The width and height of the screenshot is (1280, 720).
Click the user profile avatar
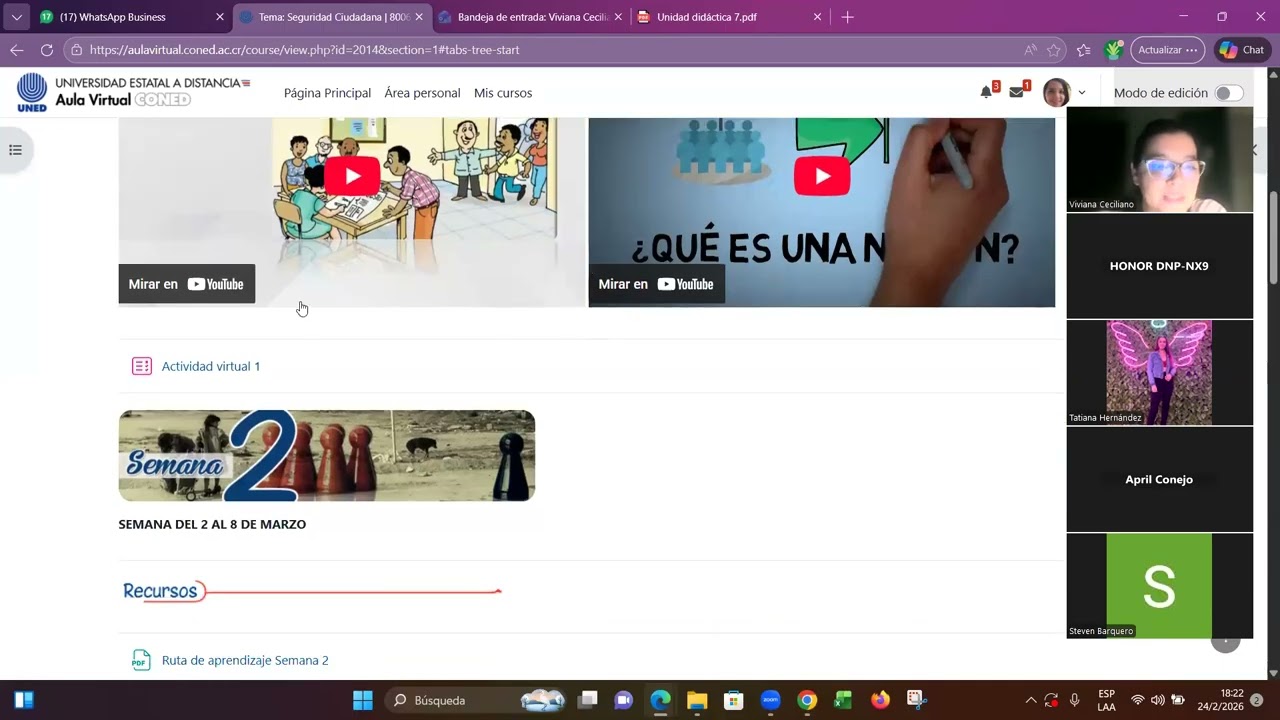click(x=1056, y=93)
